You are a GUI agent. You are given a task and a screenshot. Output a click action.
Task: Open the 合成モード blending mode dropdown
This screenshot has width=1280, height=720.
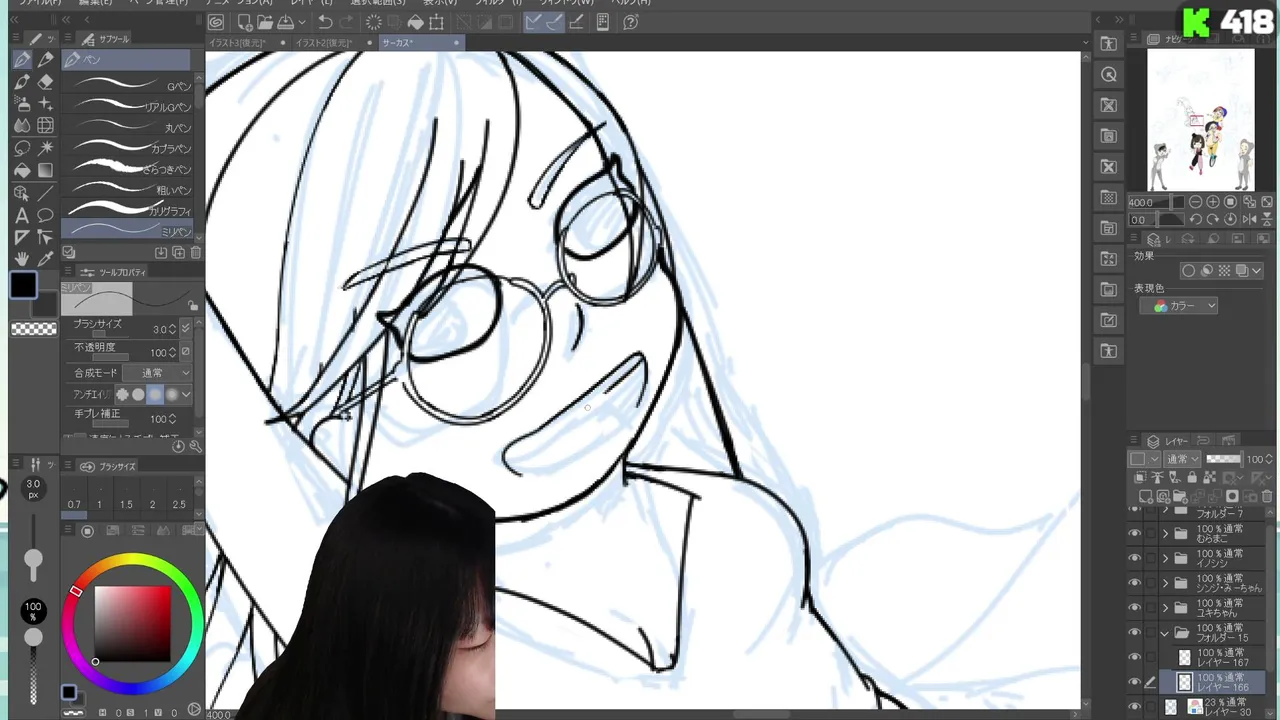[x=157, y=373]
